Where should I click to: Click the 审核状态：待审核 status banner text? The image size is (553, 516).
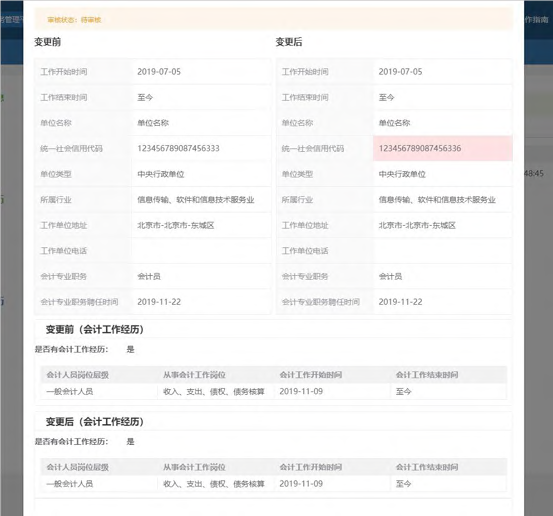74,20
